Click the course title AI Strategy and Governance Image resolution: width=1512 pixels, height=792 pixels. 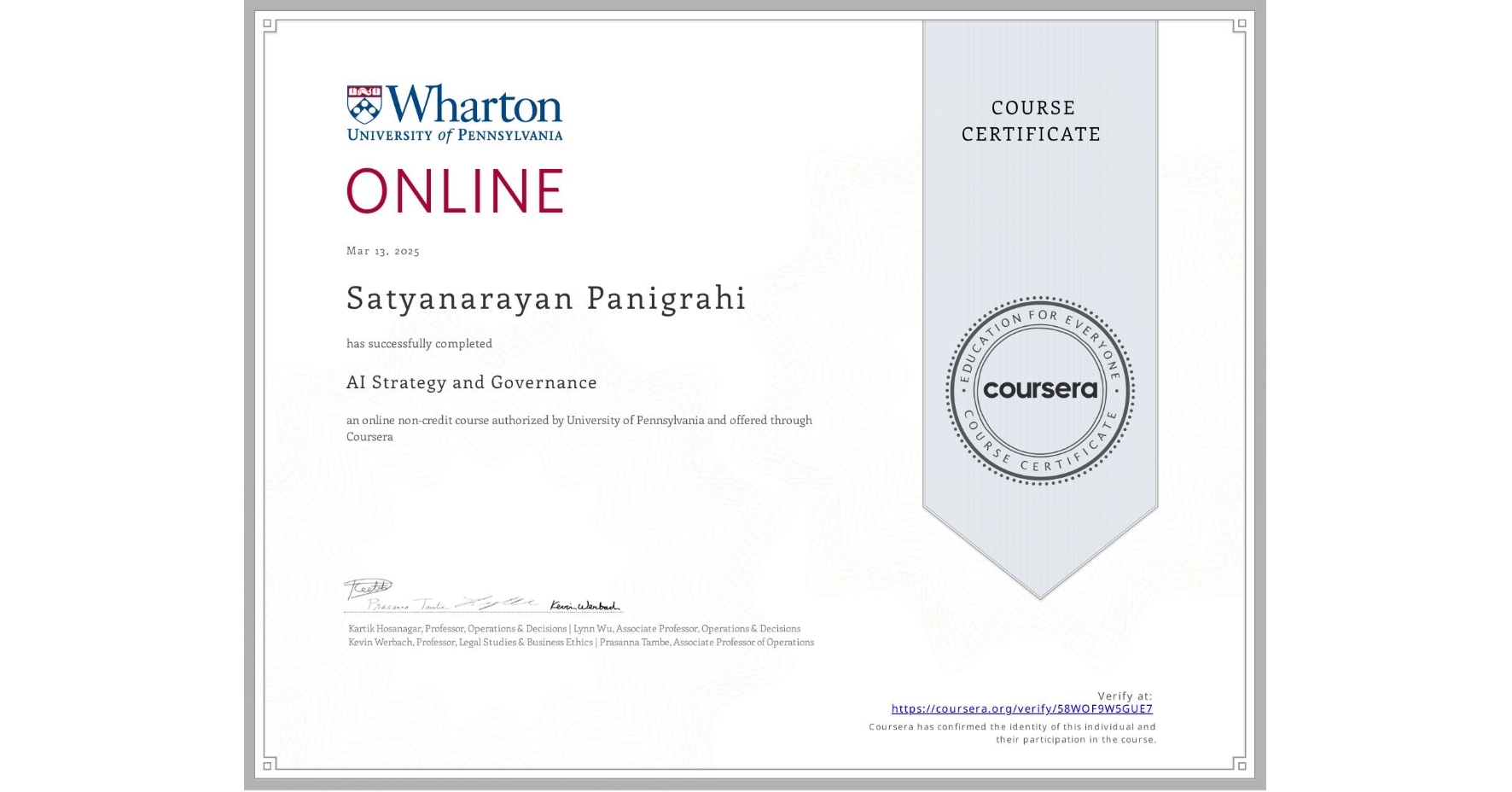point(471,382)
